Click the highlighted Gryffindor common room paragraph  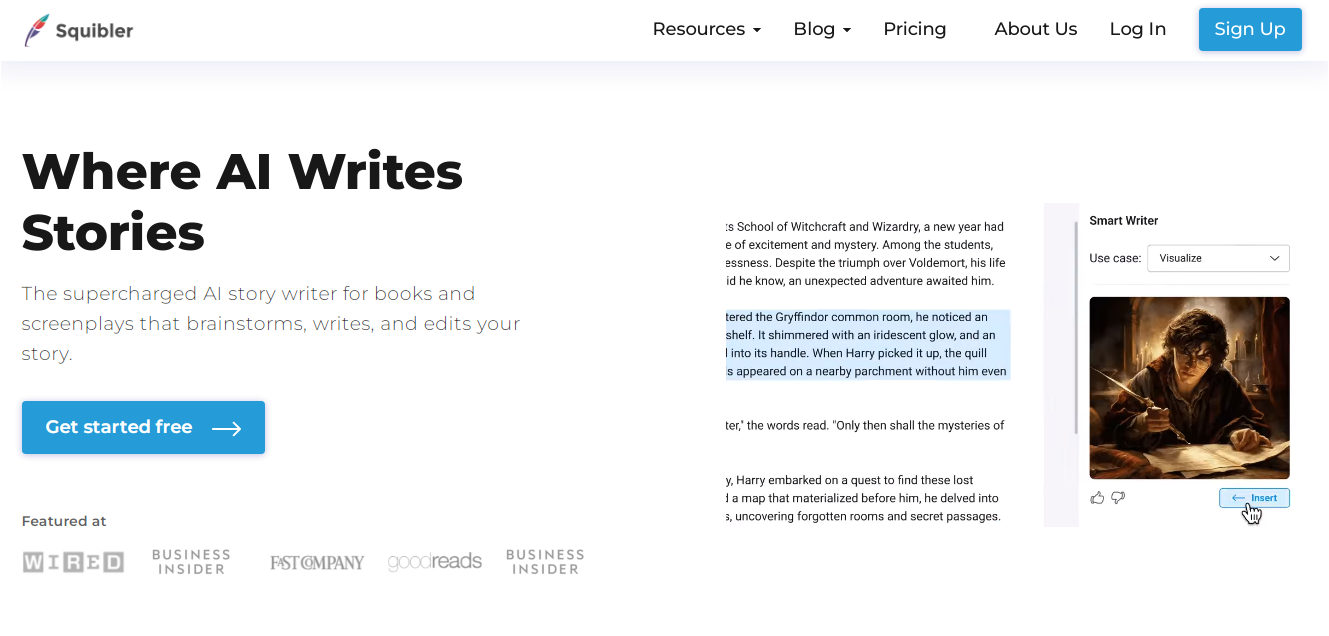(x=867, y=344)
